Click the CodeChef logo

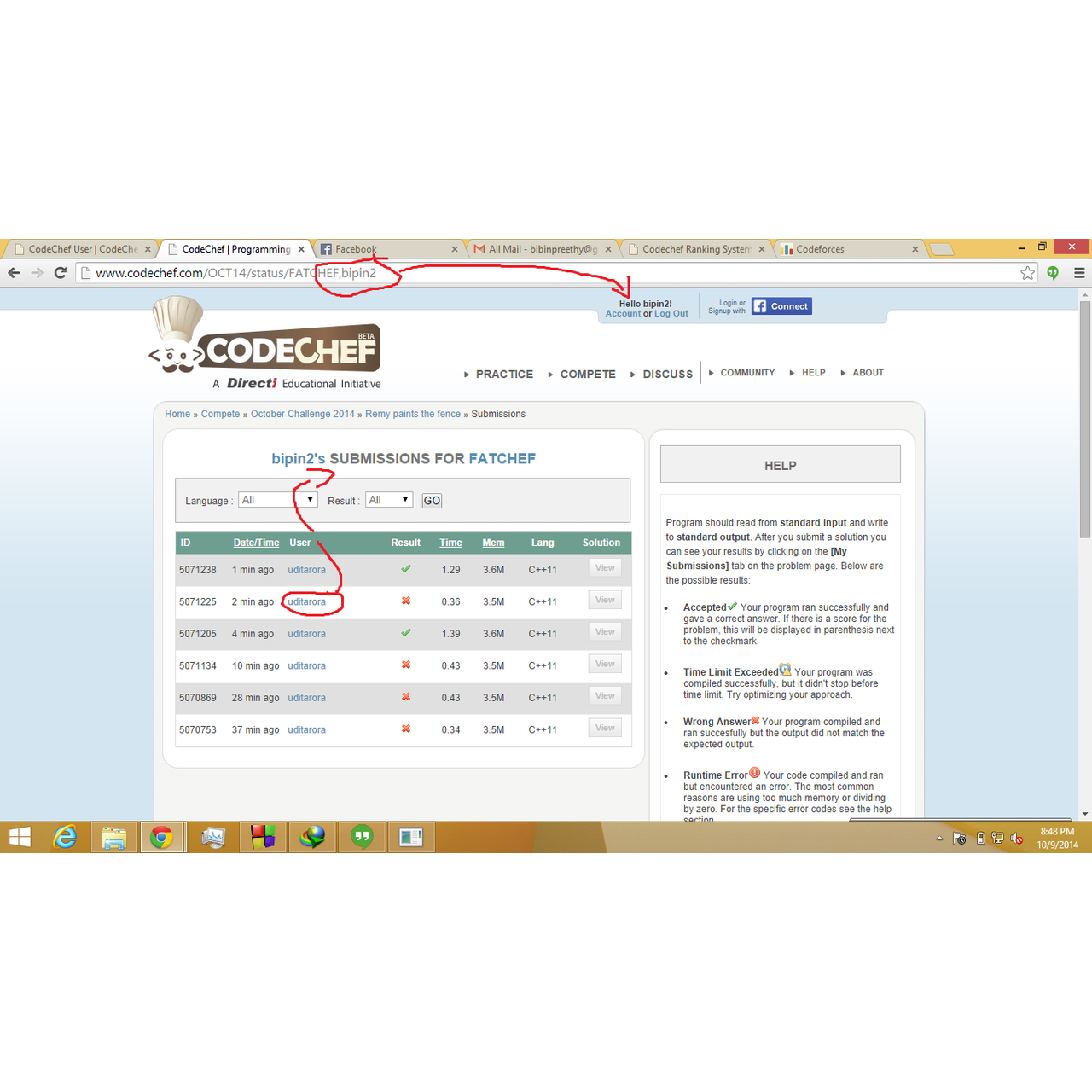pyautogui.click(x=266, y=346)
